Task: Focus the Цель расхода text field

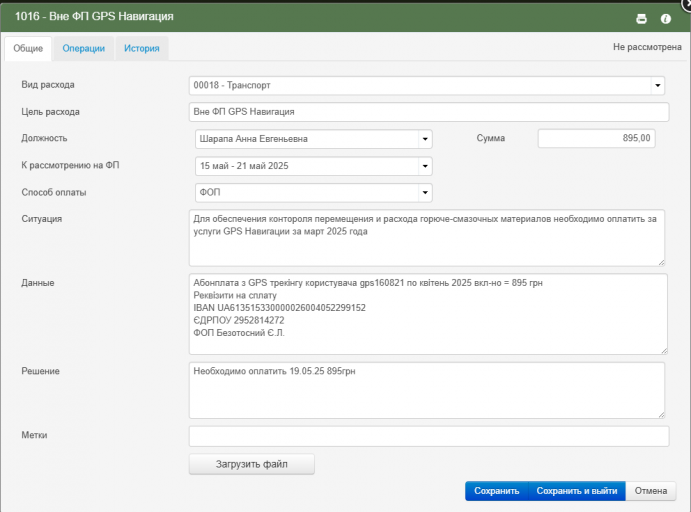Action: [428, 112]
